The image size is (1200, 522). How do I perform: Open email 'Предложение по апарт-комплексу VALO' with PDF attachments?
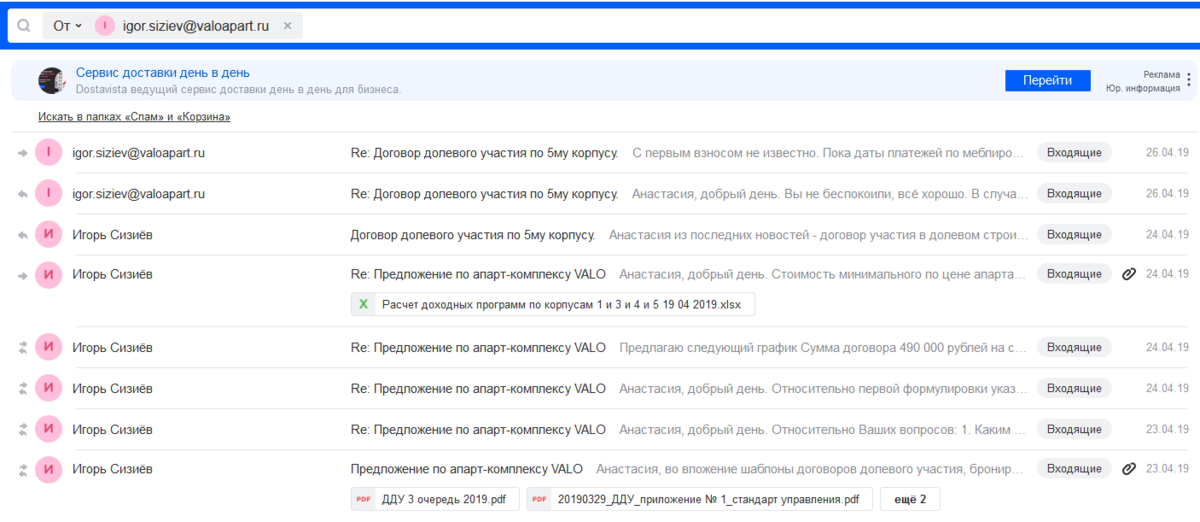[x=600, y=484]
